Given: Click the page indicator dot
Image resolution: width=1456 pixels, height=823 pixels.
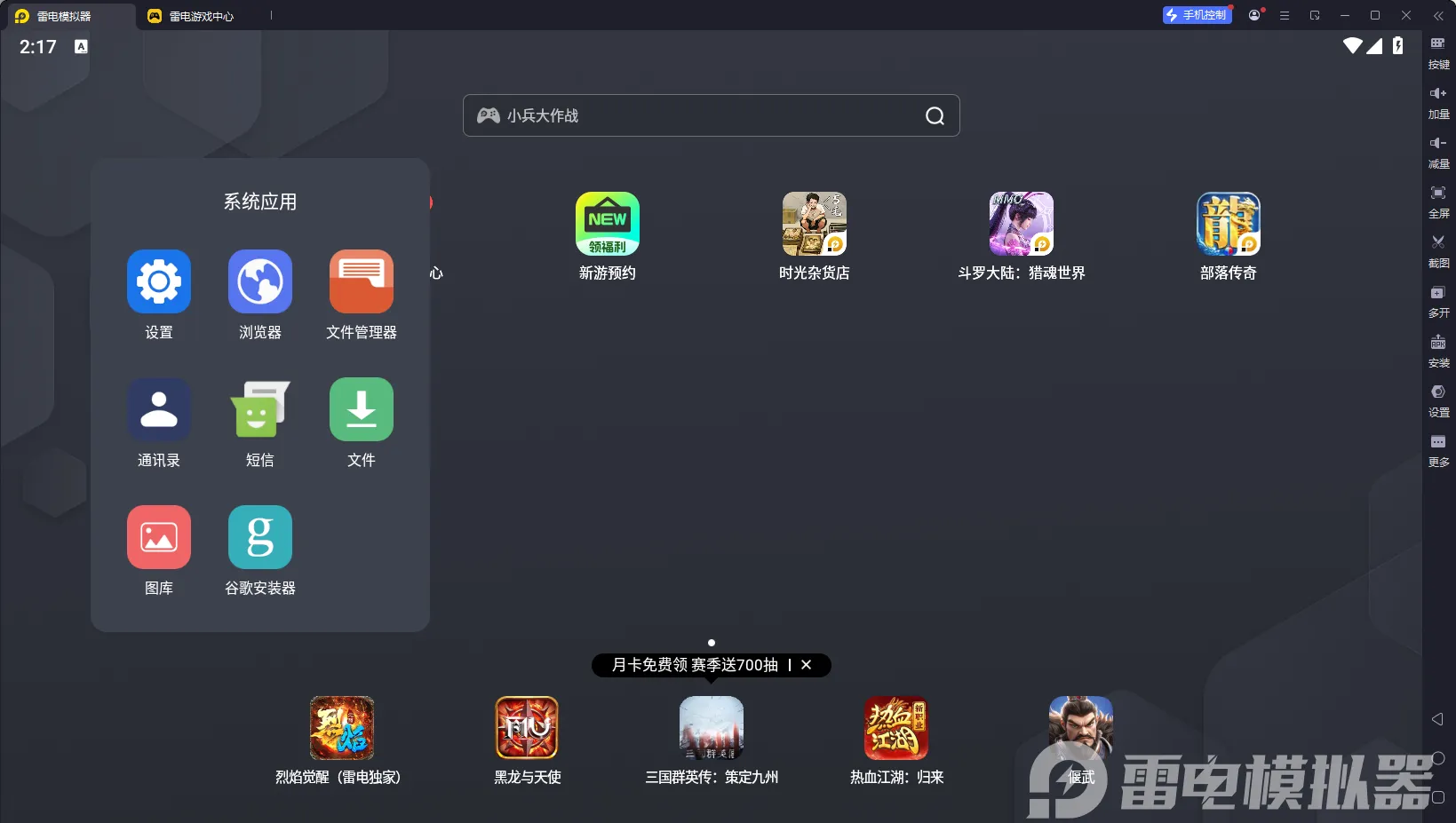Looking at the screenshot, I should (x=712, y=643).
